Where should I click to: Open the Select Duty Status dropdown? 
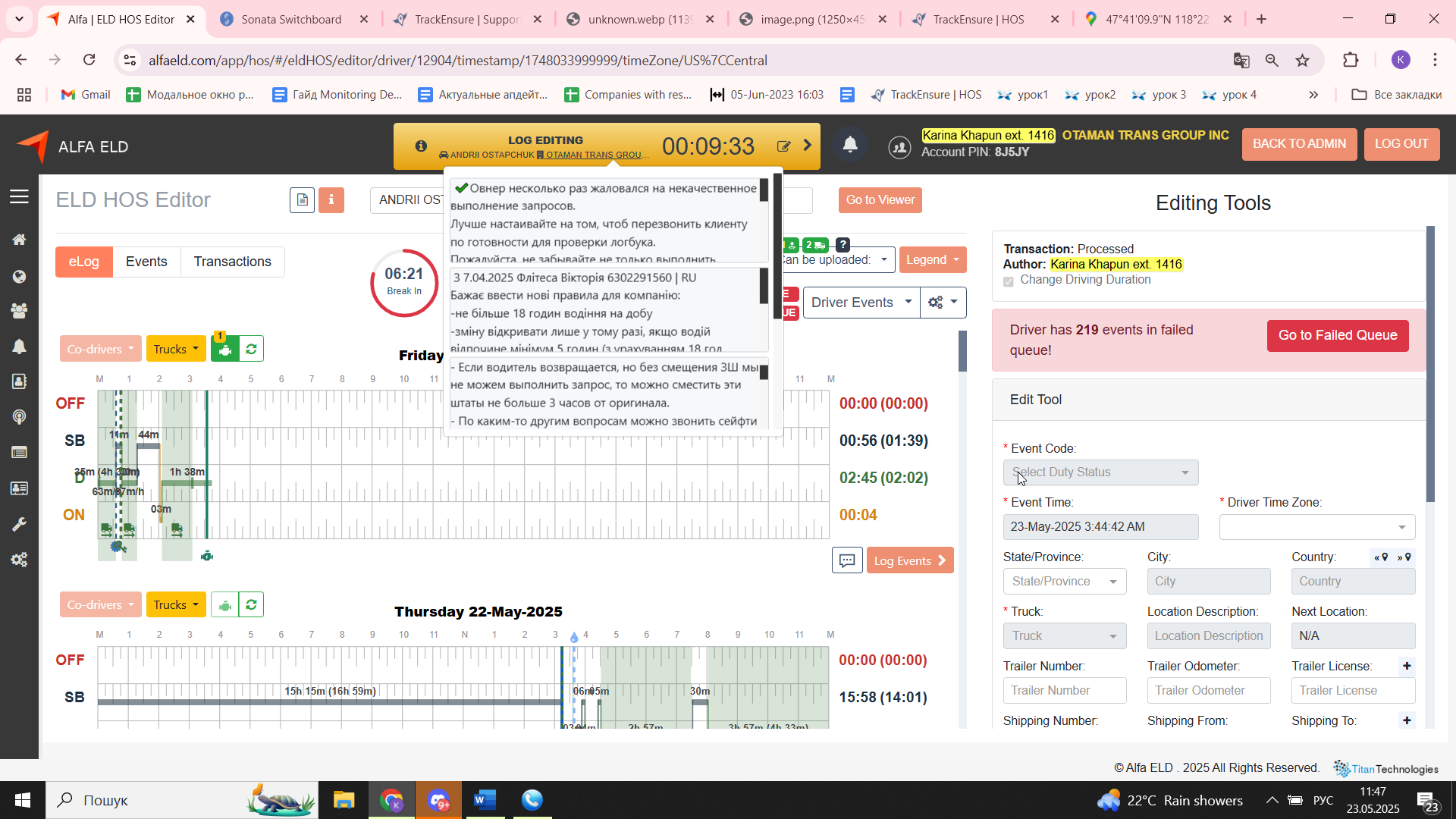coord(1100,472)
